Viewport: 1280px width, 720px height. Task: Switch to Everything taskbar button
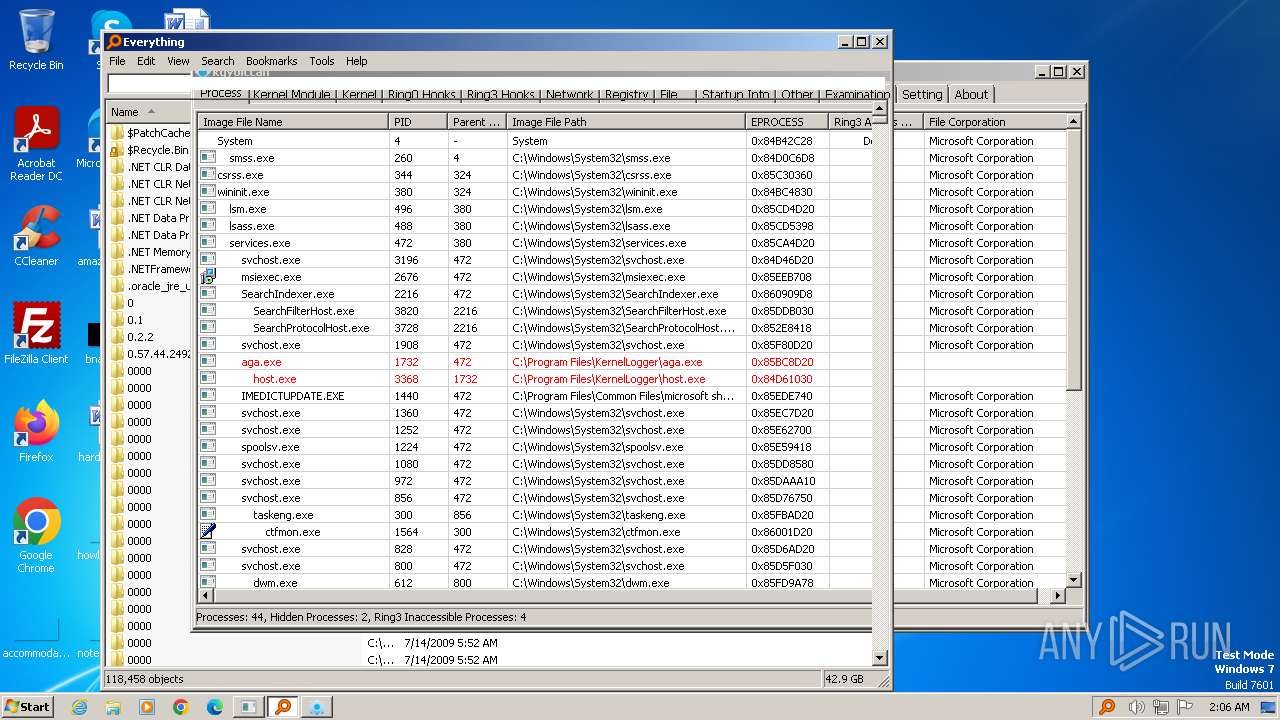tap(283, 707)
